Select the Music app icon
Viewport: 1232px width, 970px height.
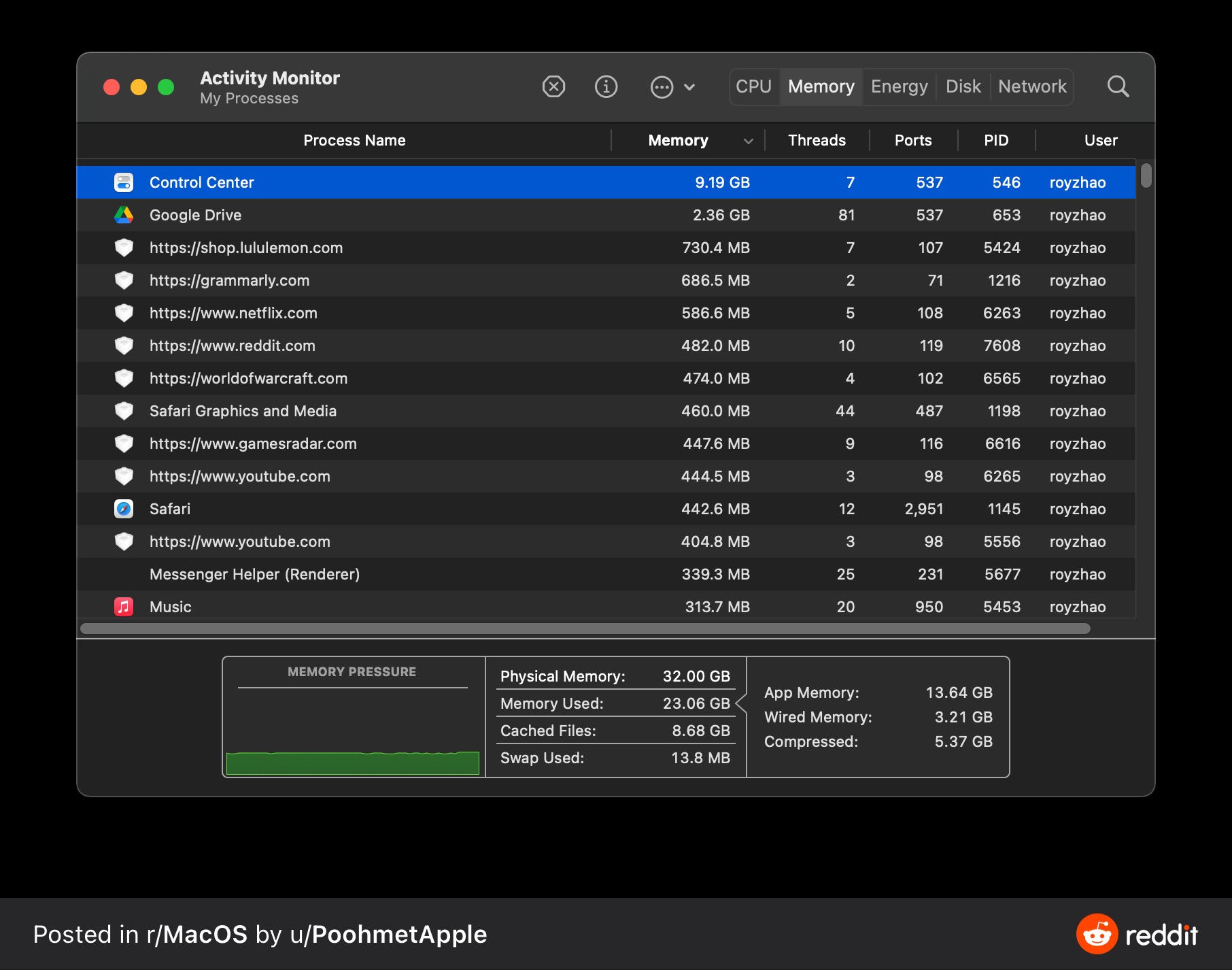pyautogui.click(x=124, y=607)
